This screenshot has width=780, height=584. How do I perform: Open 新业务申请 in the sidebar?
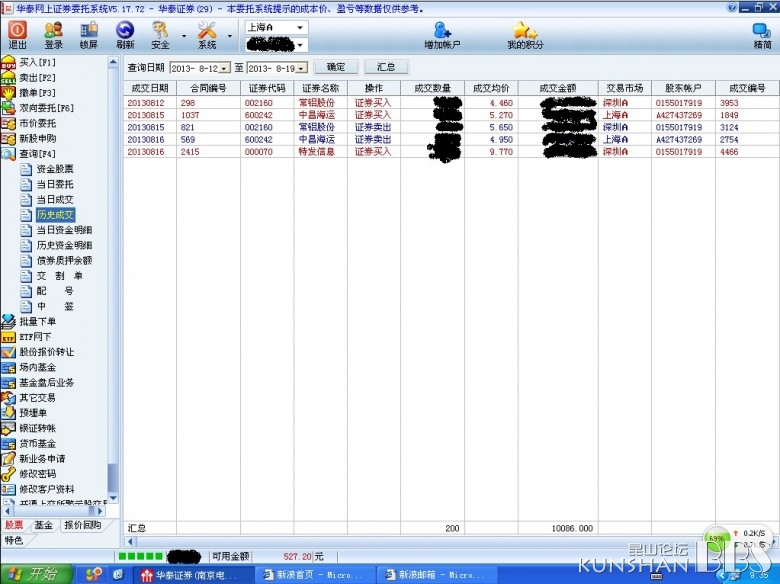[x=42, y=459]
